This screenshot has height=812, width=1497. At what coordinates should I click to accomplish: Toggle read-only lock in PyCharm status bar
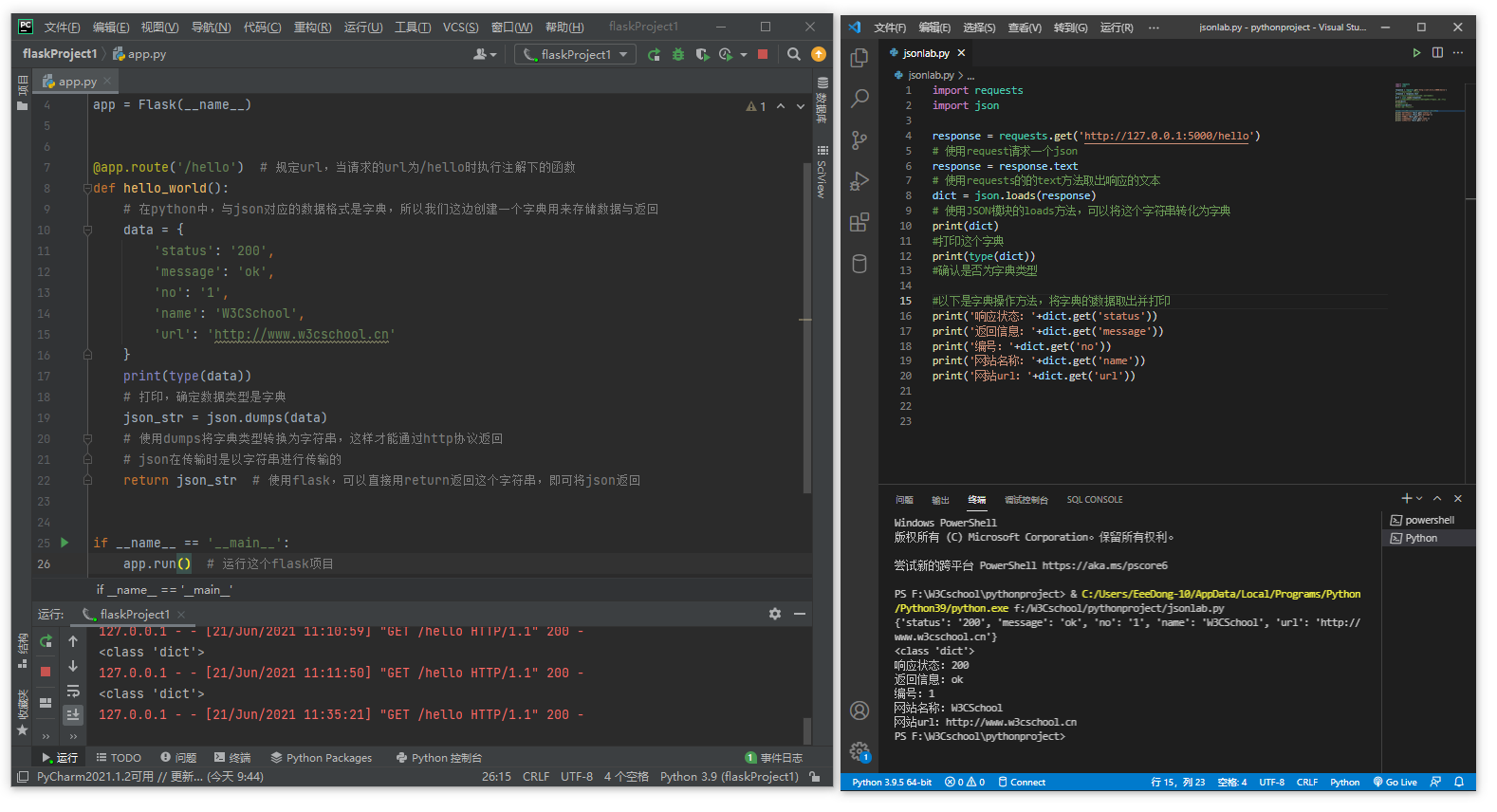point(815,777)
